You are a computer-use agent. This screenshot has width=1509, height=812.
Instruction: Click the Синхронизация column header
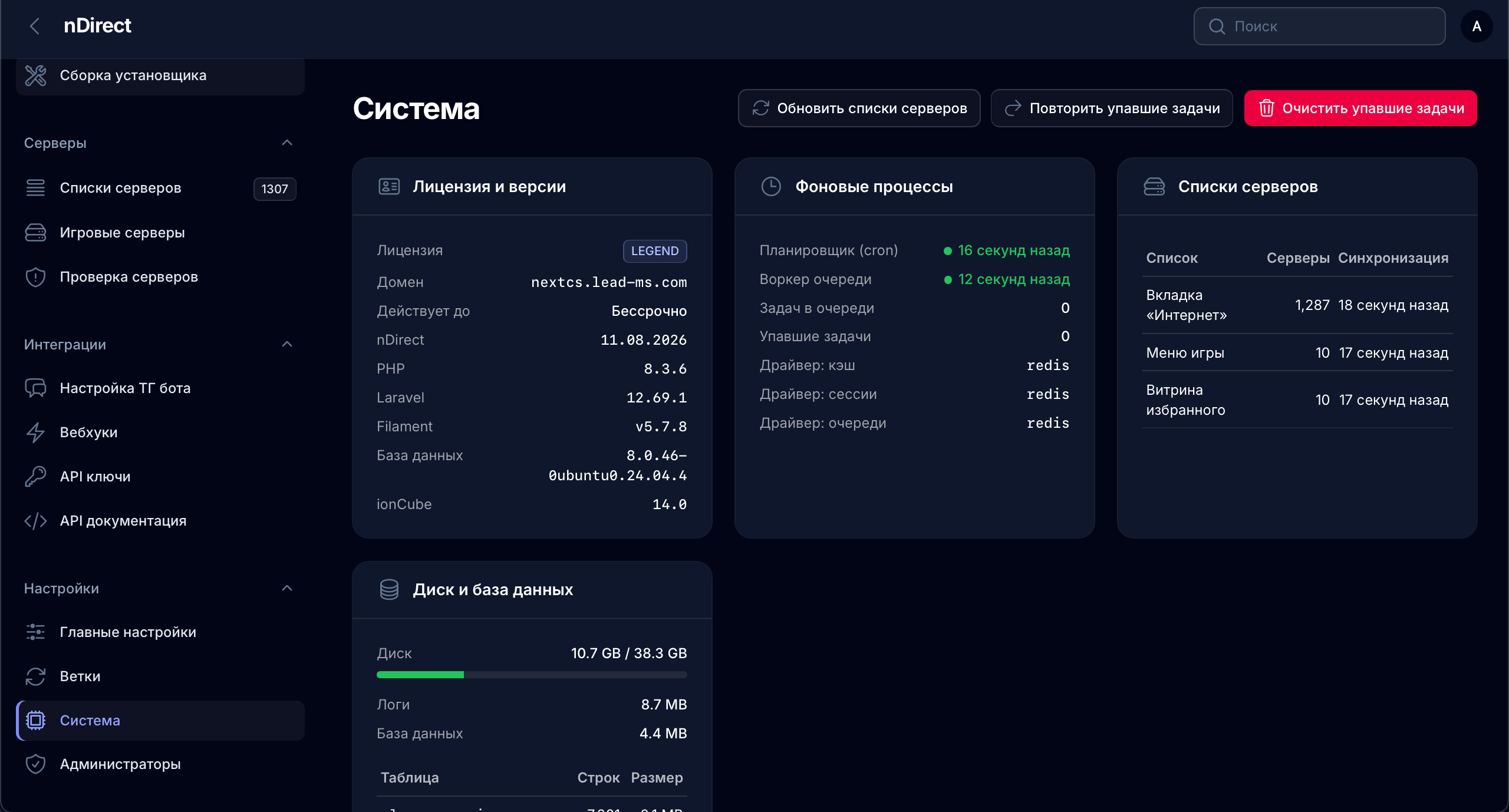(1393, 258)
